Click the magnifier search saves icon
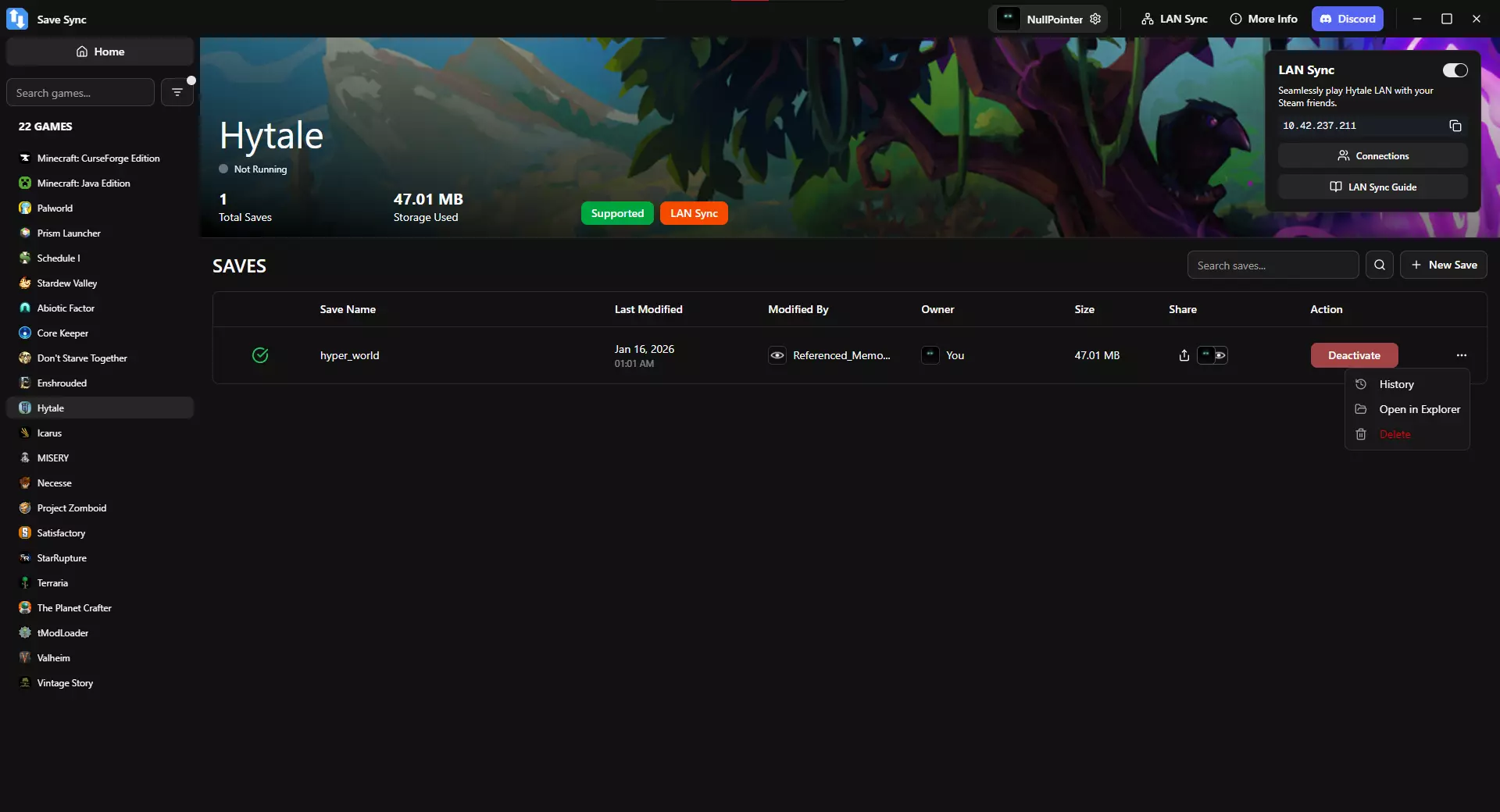This screenshot has width=1500, height=812. (x=1379, y=265)
